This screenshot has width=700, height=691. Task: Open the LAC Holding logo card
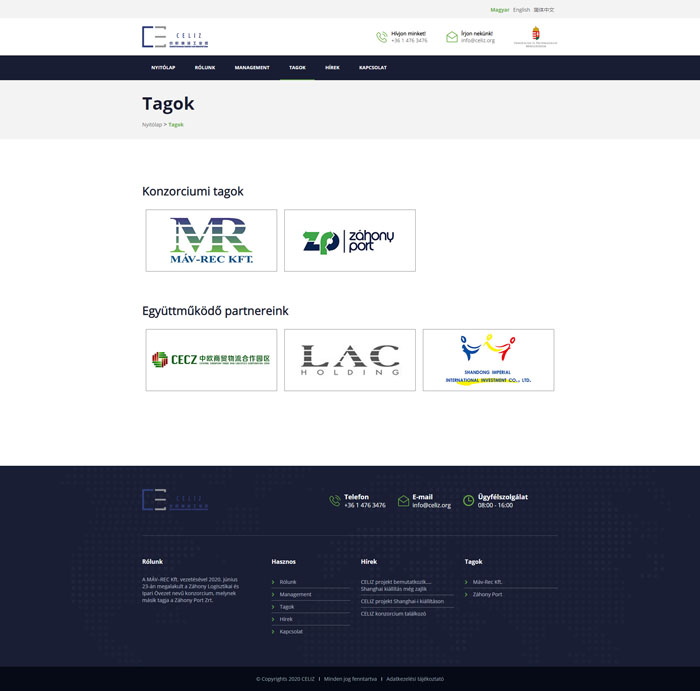tap(350, 360)
